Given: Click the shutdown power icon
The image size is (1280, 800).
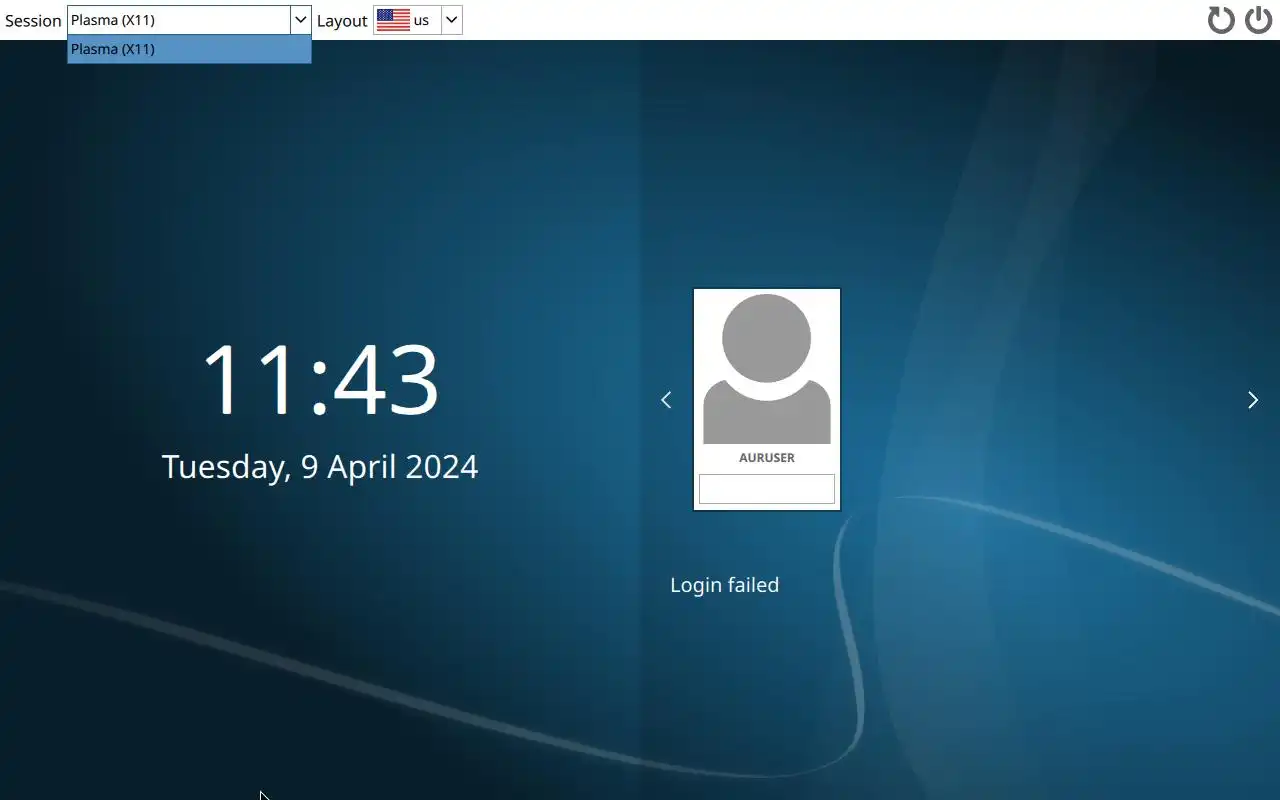Looking at the screenshot, I should [x=1258, y=20].
